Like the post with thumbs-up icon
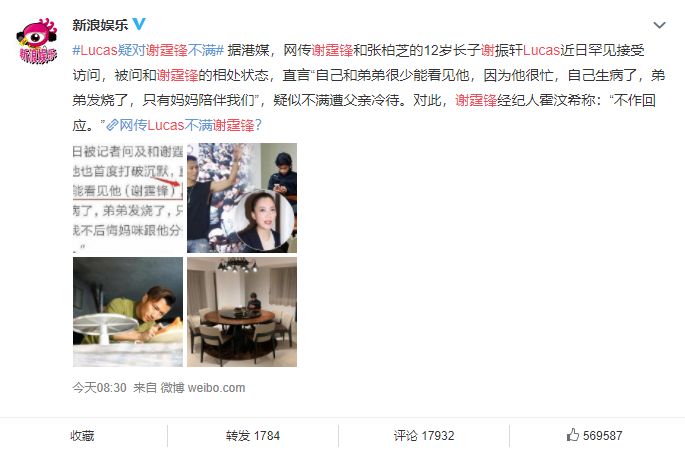This screenshot has height=455, width=685. (572, 435)
